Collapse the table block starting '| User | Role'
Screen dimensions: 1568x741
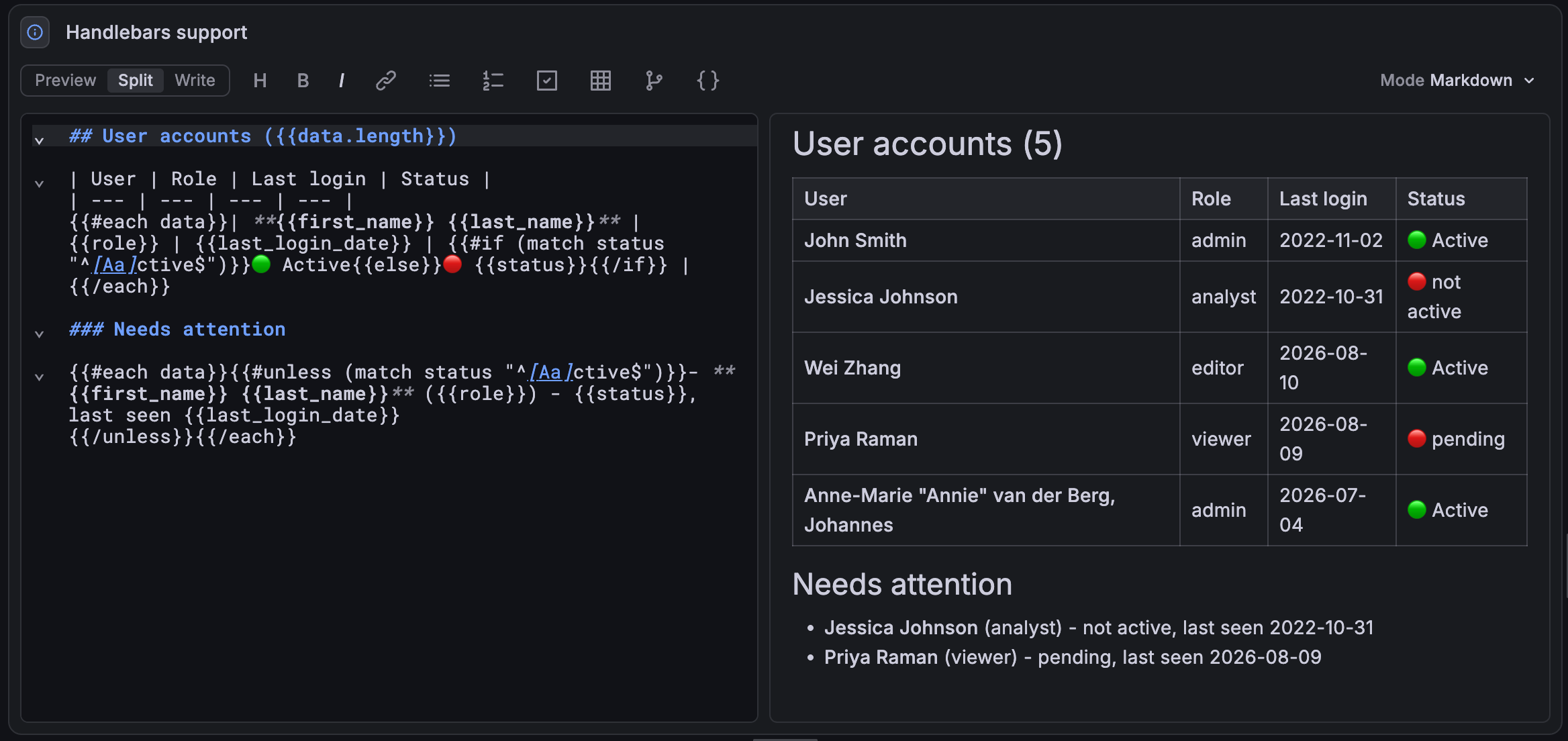click(x=40, y=183)
